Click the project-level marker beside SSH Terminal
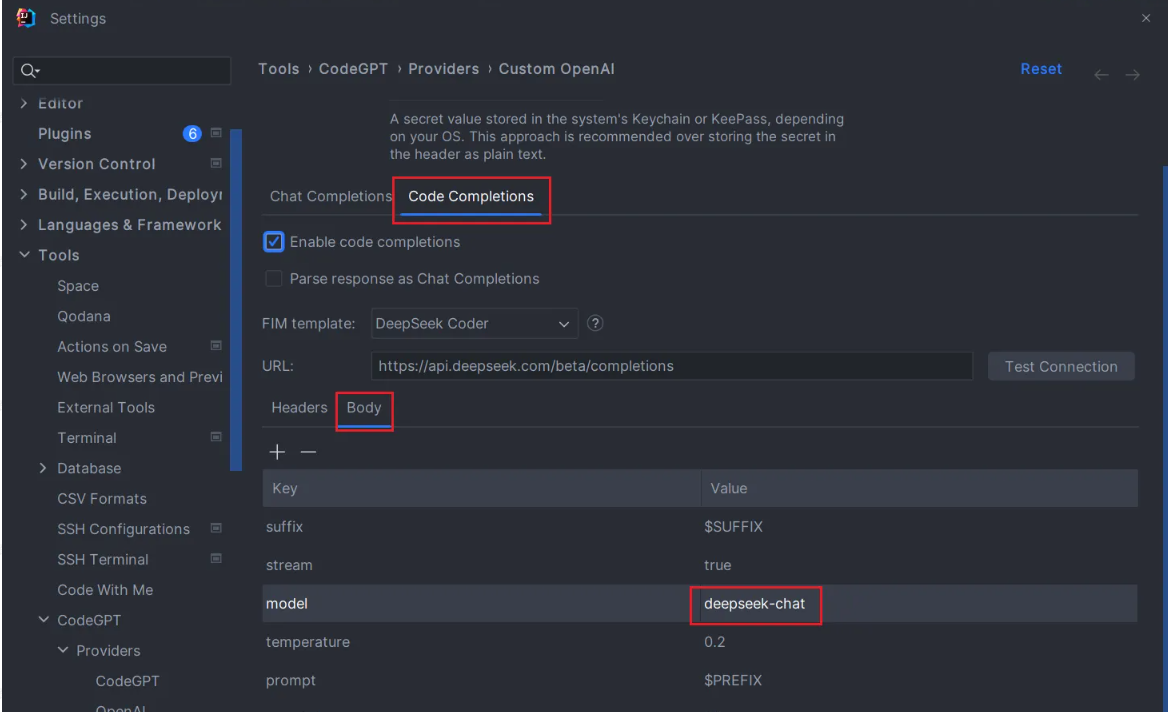Viewport: 1168px width, 712px height. pos(216,559)
